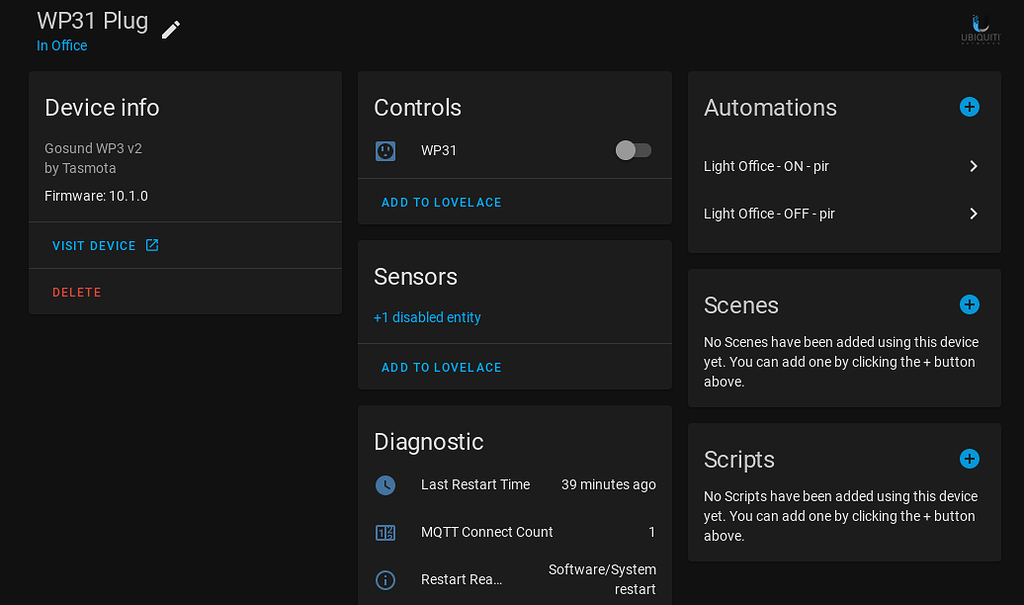The height and width of the screenshot is (605, 1024).
Task: Show the disabled entity under Sensors
Action: pyautogui.click(x=427, y=317)
